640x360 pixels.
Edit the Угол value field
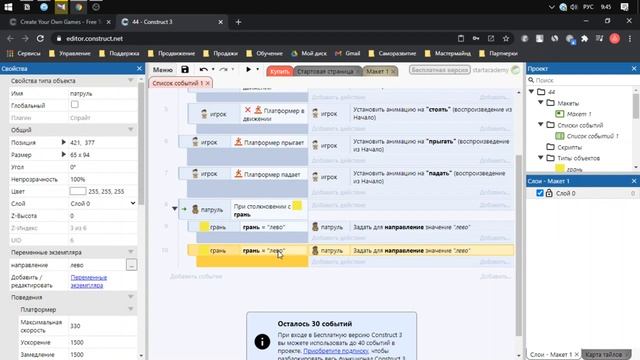click(103, 167)
